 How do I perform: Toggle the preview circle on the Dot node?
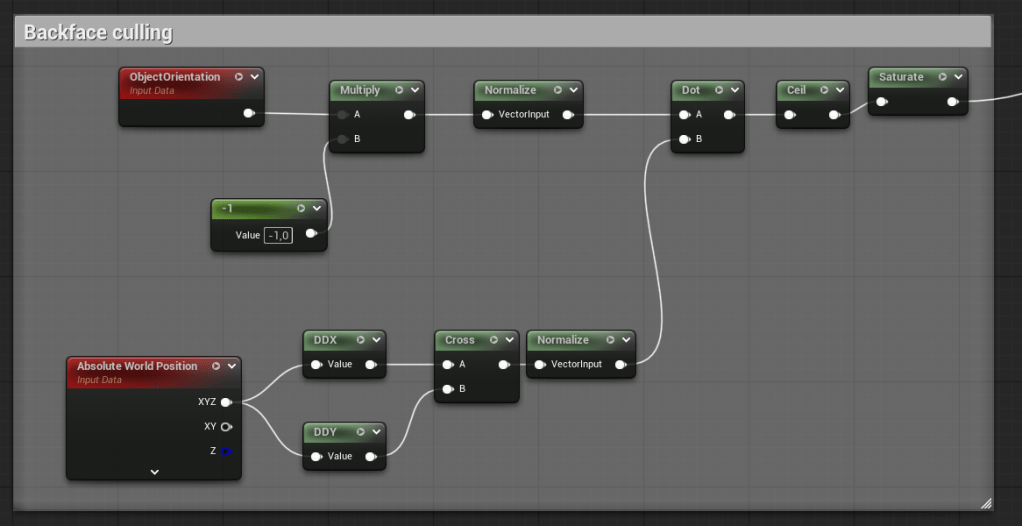pyautogui.click(x=719, y=90)
